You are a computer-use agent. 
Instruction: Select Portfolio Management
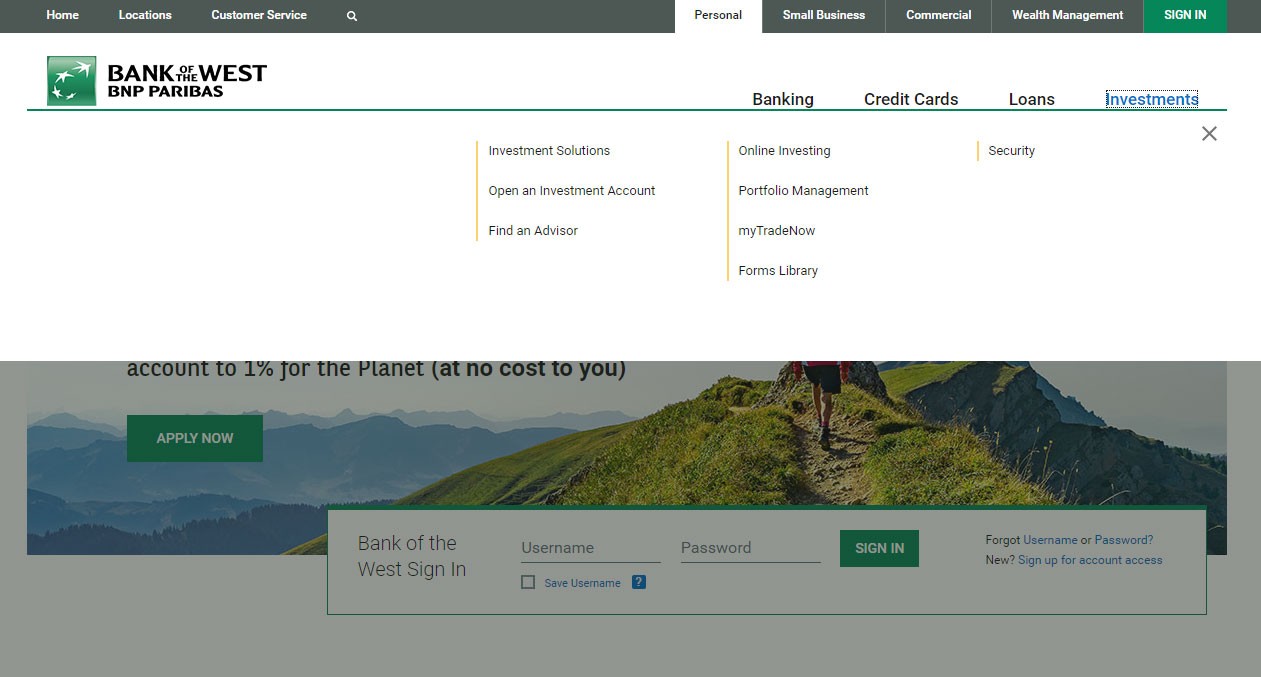click(803, 191)
